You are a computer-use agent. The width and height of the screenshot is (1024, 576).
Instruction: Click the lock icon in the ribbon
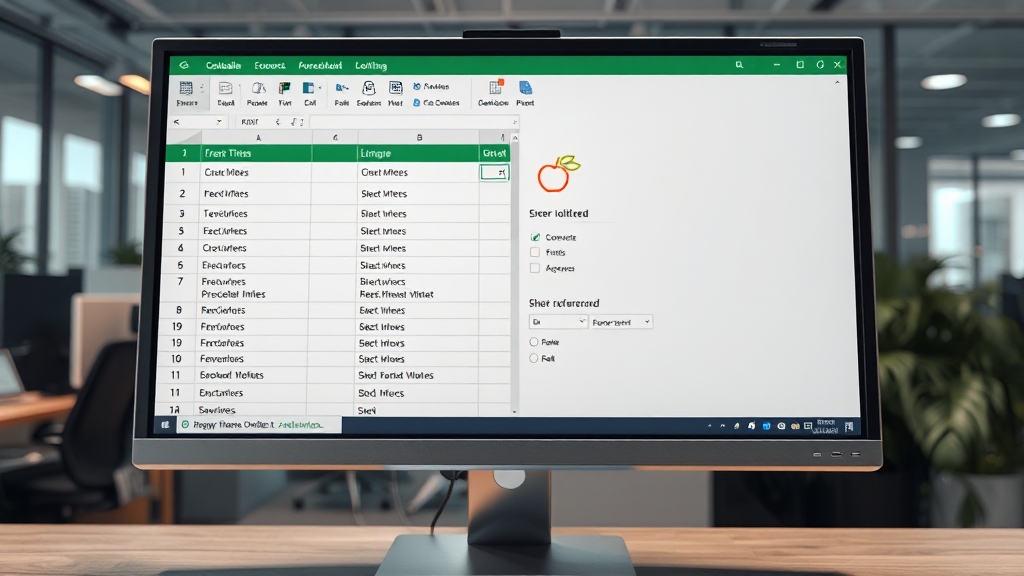368,89
